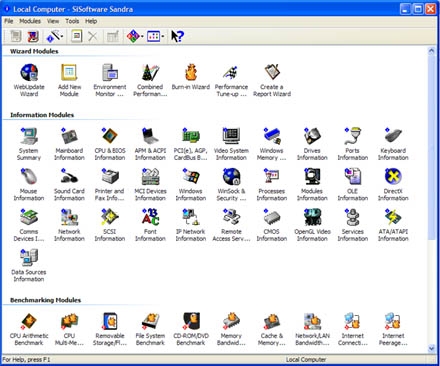Viewport: 440px width, 366px height.
Task: Launch the Add New Module wizard
Action: click(69, 80)
